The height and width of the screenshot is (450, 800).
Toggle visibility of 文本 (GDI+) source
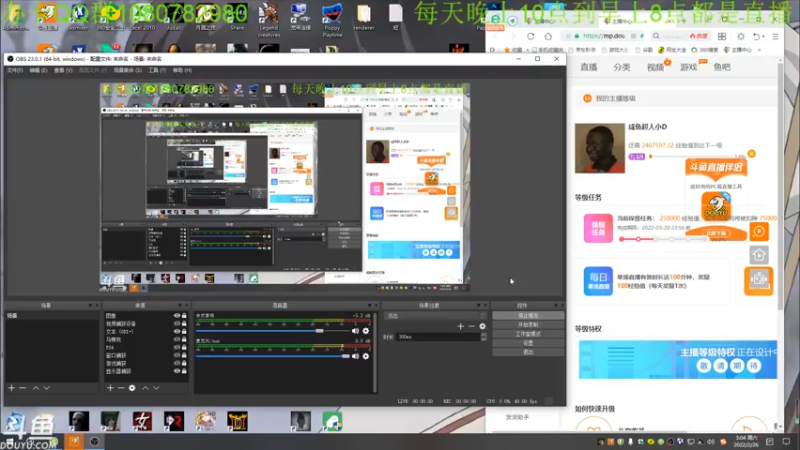pos(177,332)
